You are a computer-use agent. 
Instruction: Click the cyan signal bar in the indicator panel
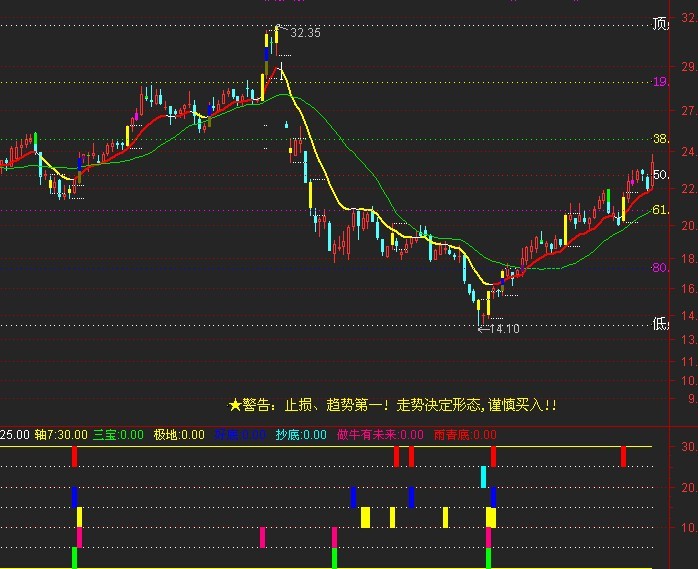pyautogui.click(x=483, y=477)
